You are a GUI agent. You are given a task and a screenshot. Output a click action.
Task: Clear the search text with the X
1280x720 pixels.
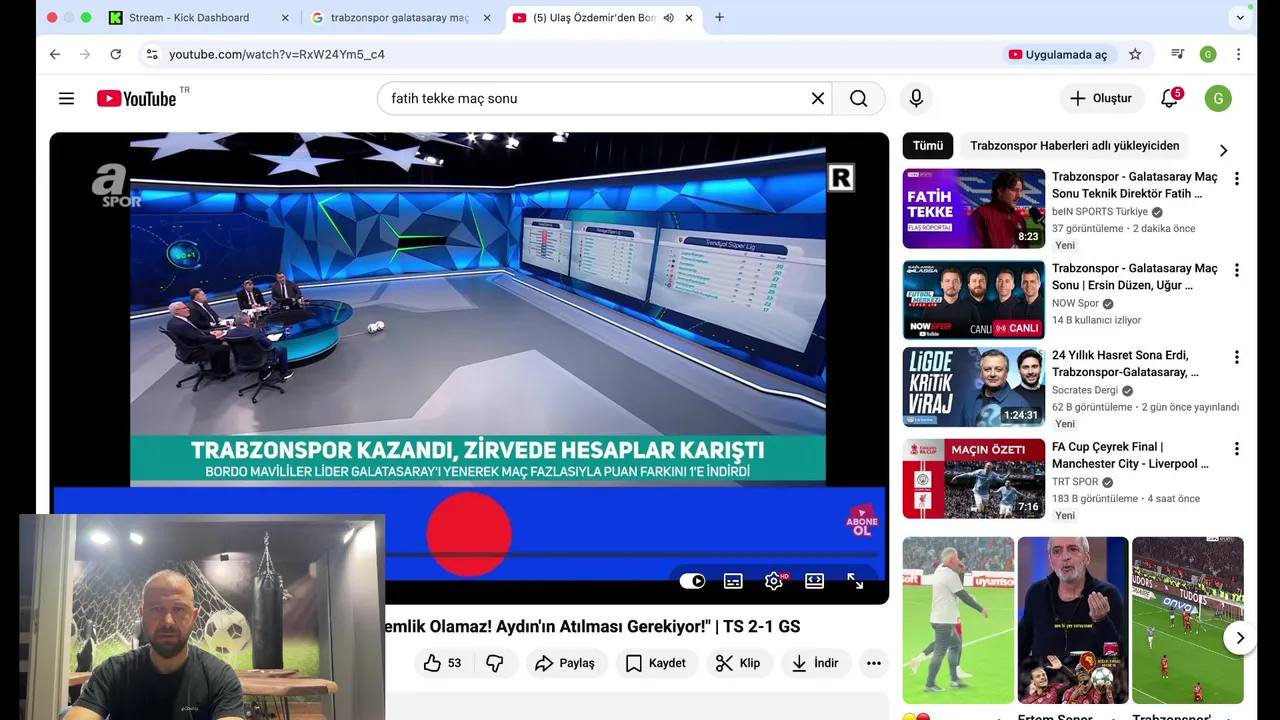817,98
